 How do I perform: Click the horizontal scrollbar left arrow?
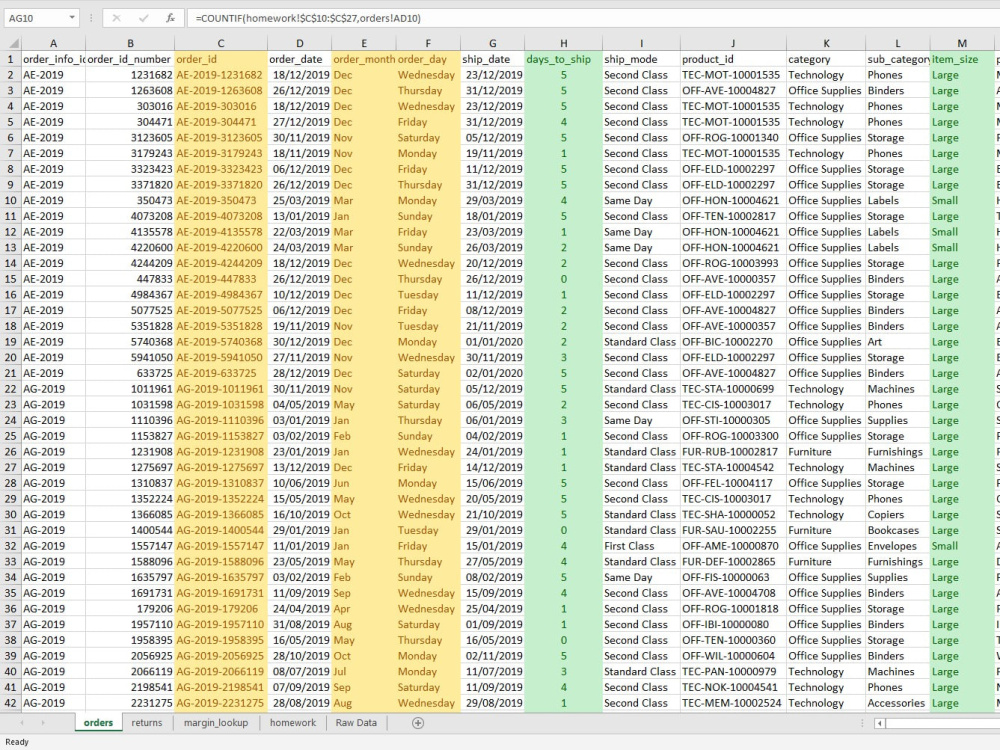[879, 723]
